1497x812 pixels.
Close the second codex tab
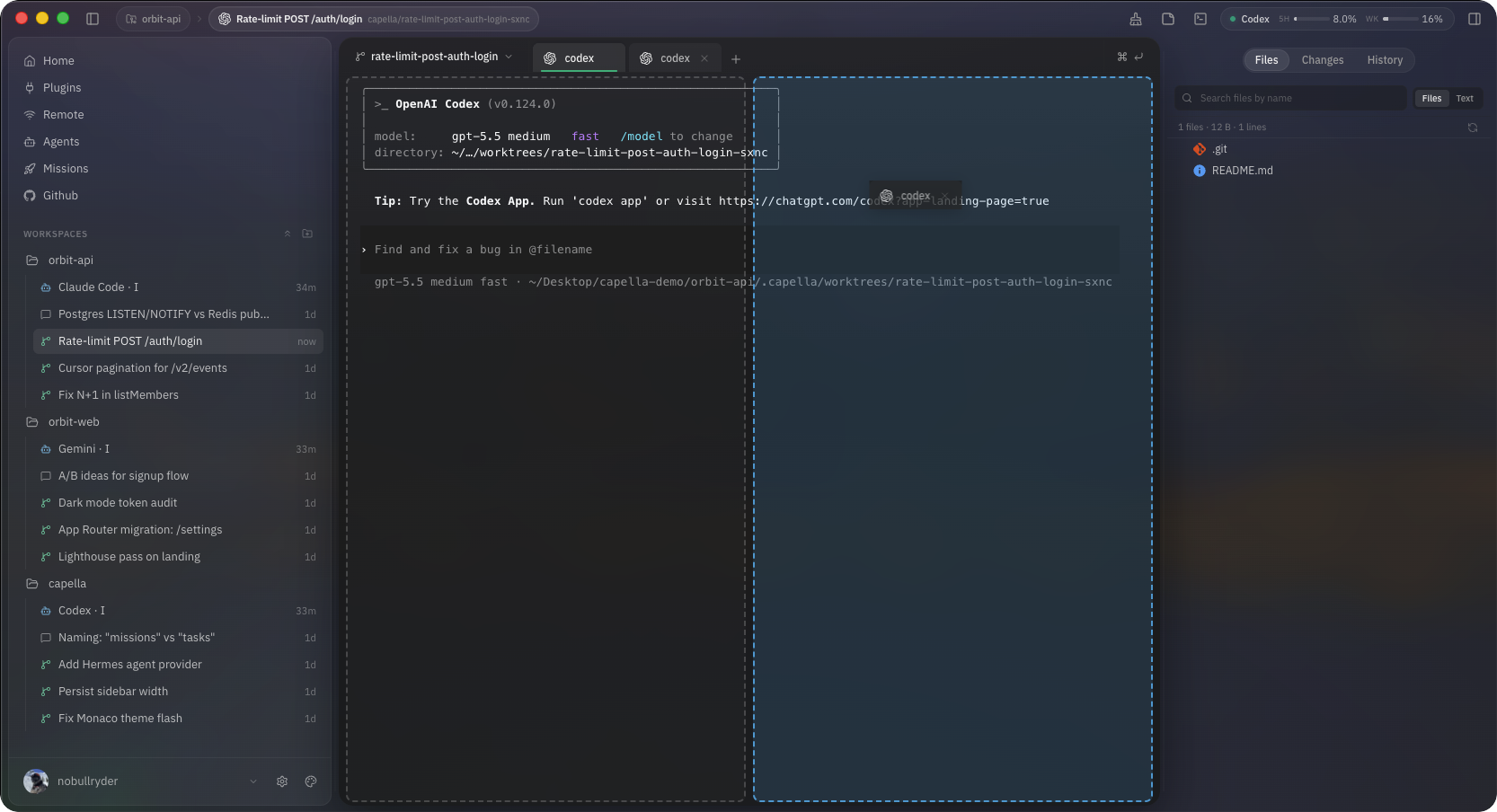(704, 58)
